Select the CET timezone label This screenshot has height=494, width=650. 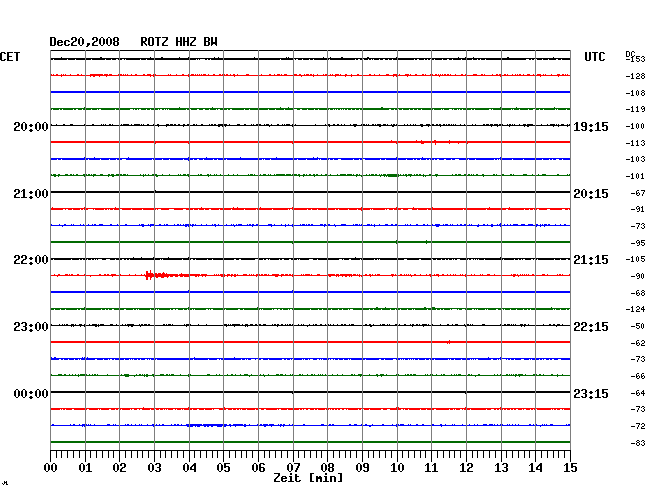[x=10, y=57]
